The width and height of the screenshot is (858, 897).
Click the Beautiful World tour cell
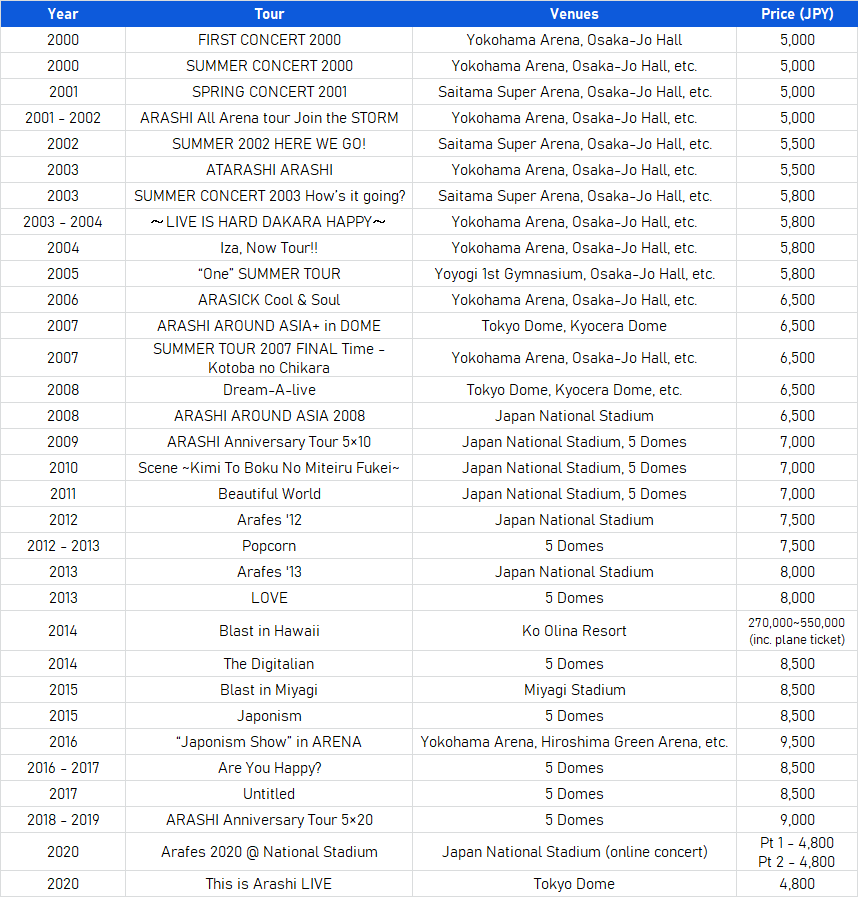click(x=269, y=494)
